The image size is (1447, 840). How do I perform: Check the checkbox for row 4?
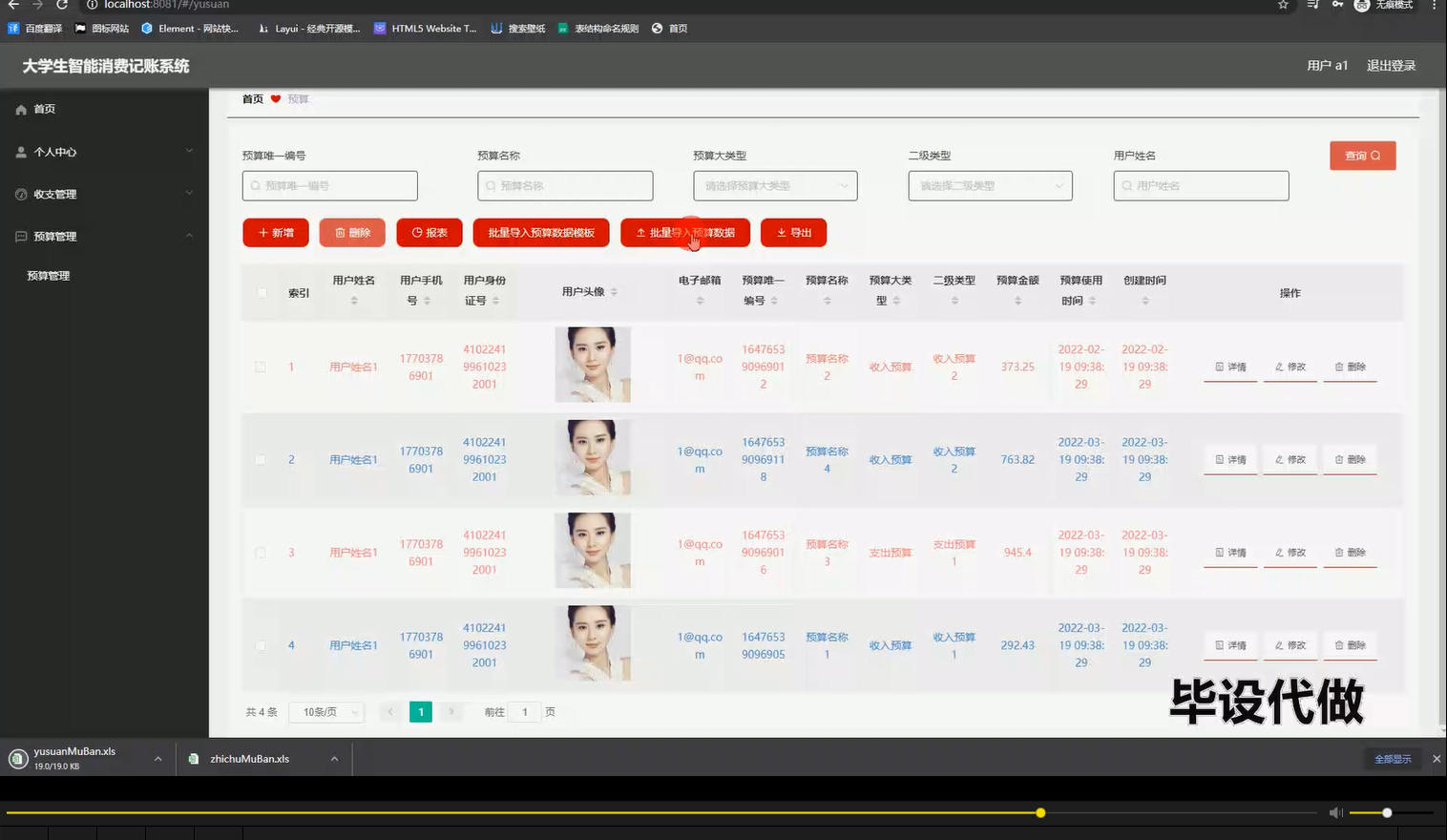pos(261,645)
